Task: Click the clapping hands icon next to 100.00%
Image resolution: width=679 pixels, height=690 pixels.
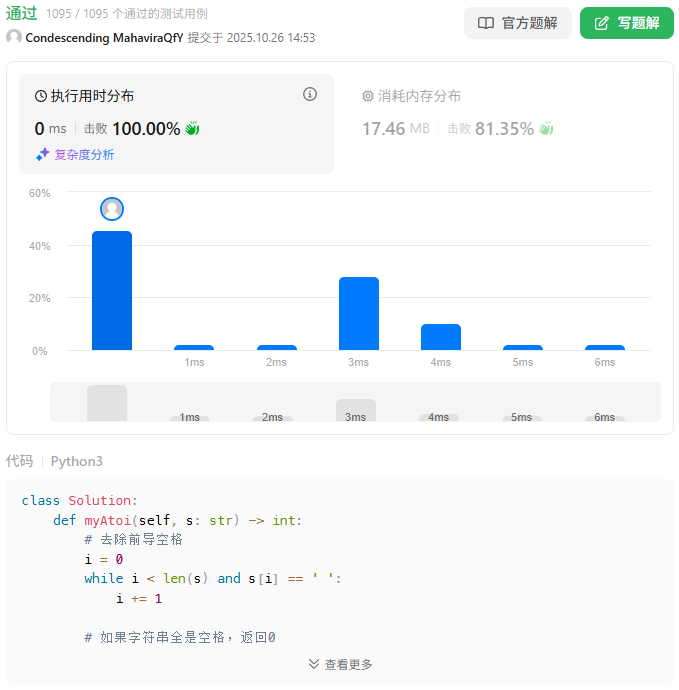Action: (193, 129)
